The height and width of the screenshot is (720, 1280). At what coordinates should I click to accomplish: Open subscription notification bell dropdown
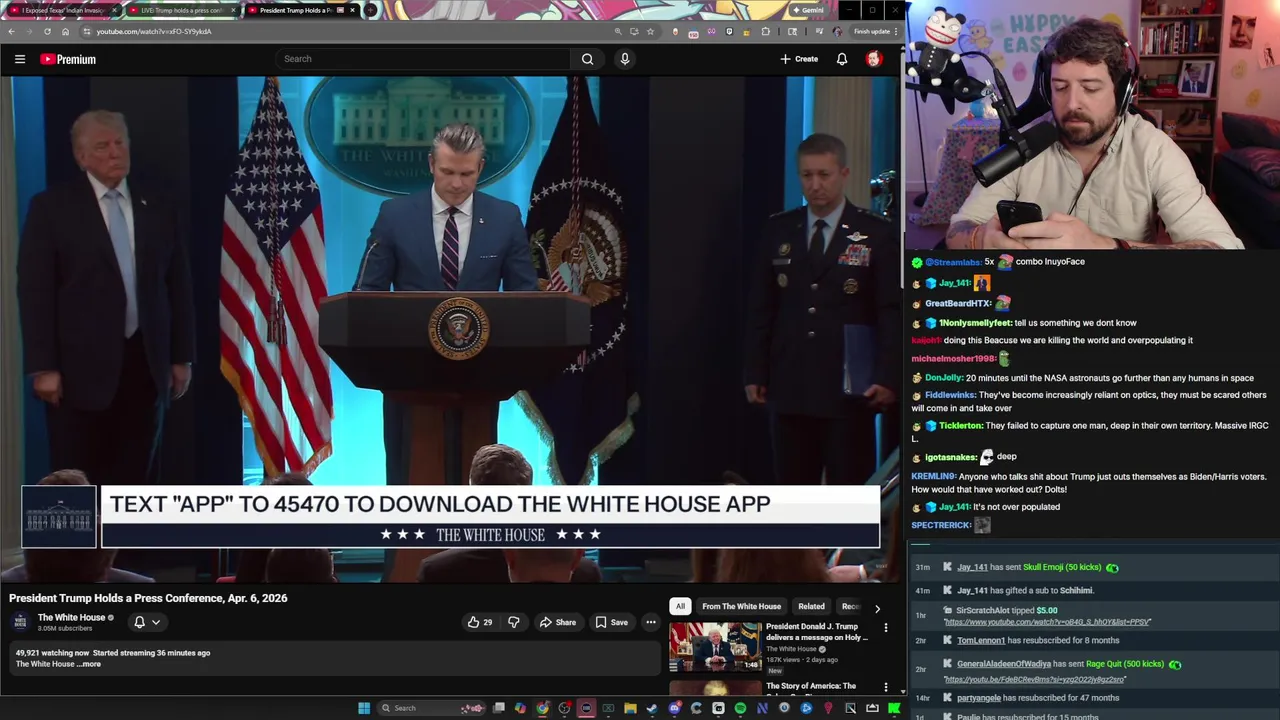point(146,622)
